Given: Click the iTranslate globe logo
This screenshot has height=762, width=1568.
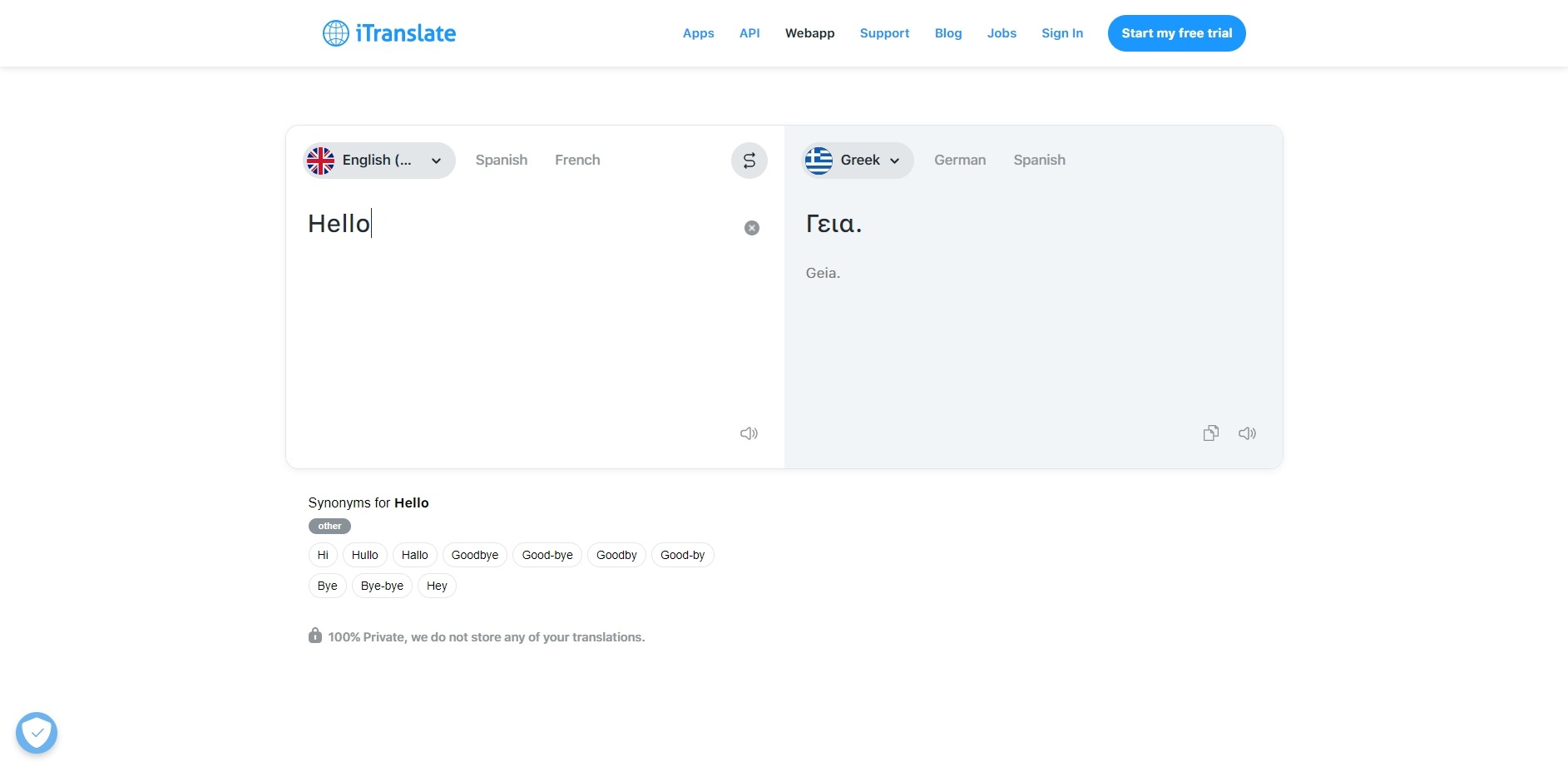Looking at the screenshot, I should 336,33.
